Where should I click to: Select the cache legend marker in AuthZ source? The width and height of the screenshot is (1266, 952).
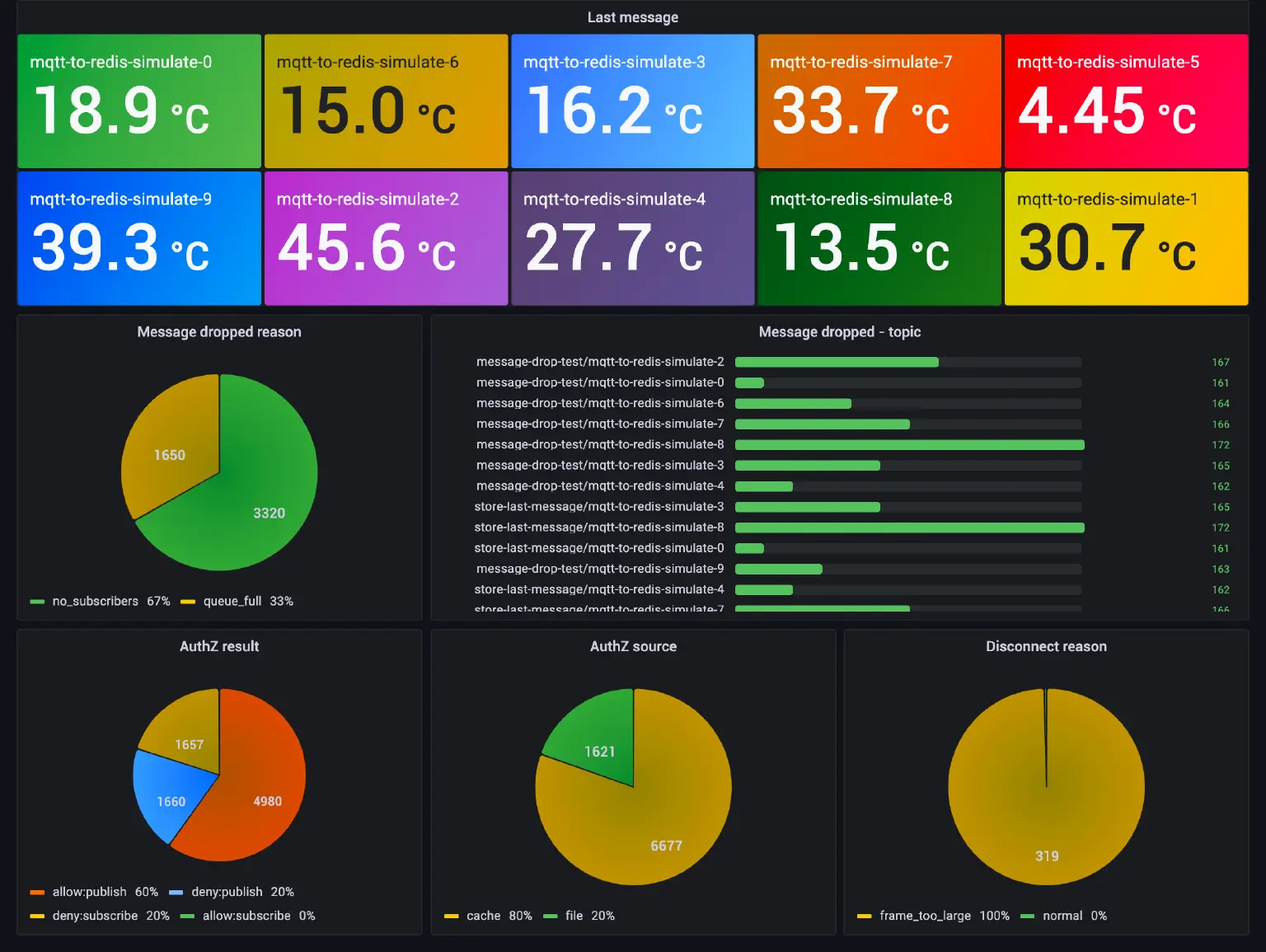coord(452,916)
